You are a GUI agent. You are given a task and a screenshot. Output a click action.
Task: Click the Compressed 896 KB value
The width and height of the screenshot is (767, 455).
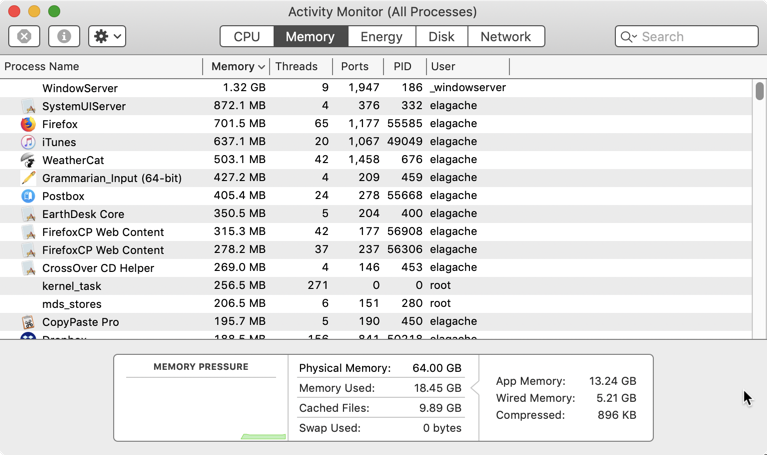tap(617, 415)
